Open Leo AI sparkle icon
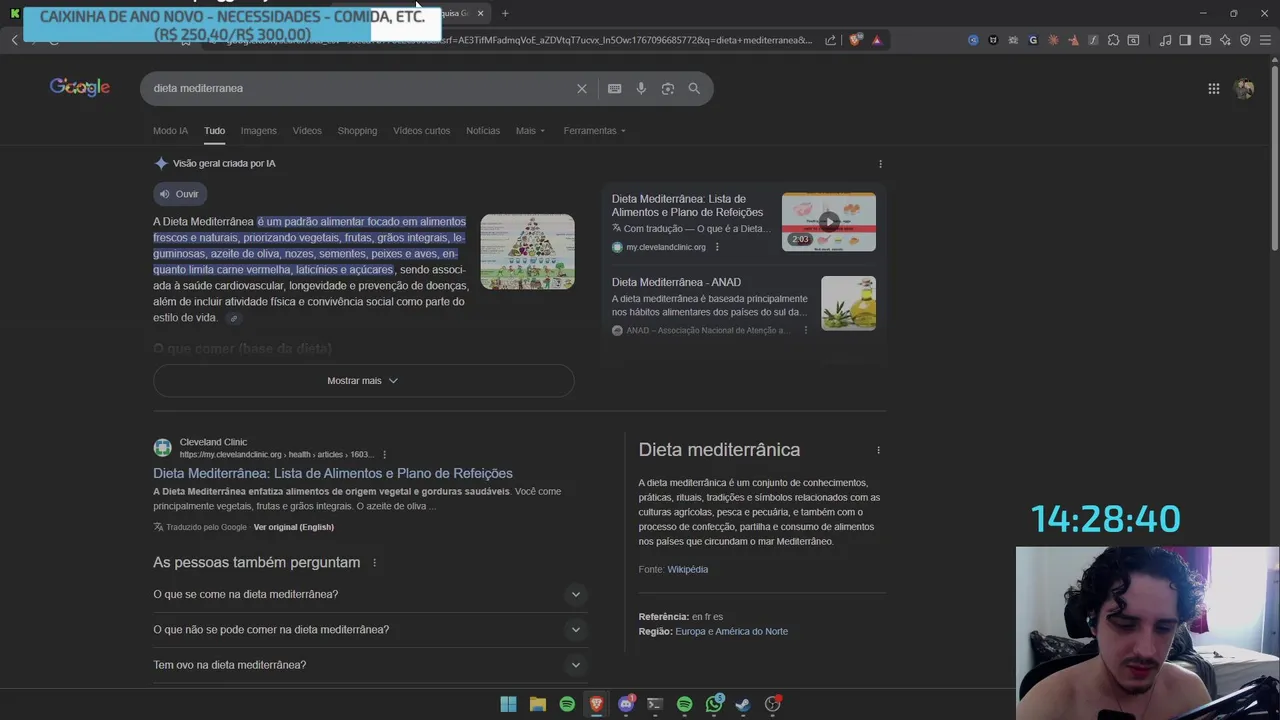 pos(1225,40)
